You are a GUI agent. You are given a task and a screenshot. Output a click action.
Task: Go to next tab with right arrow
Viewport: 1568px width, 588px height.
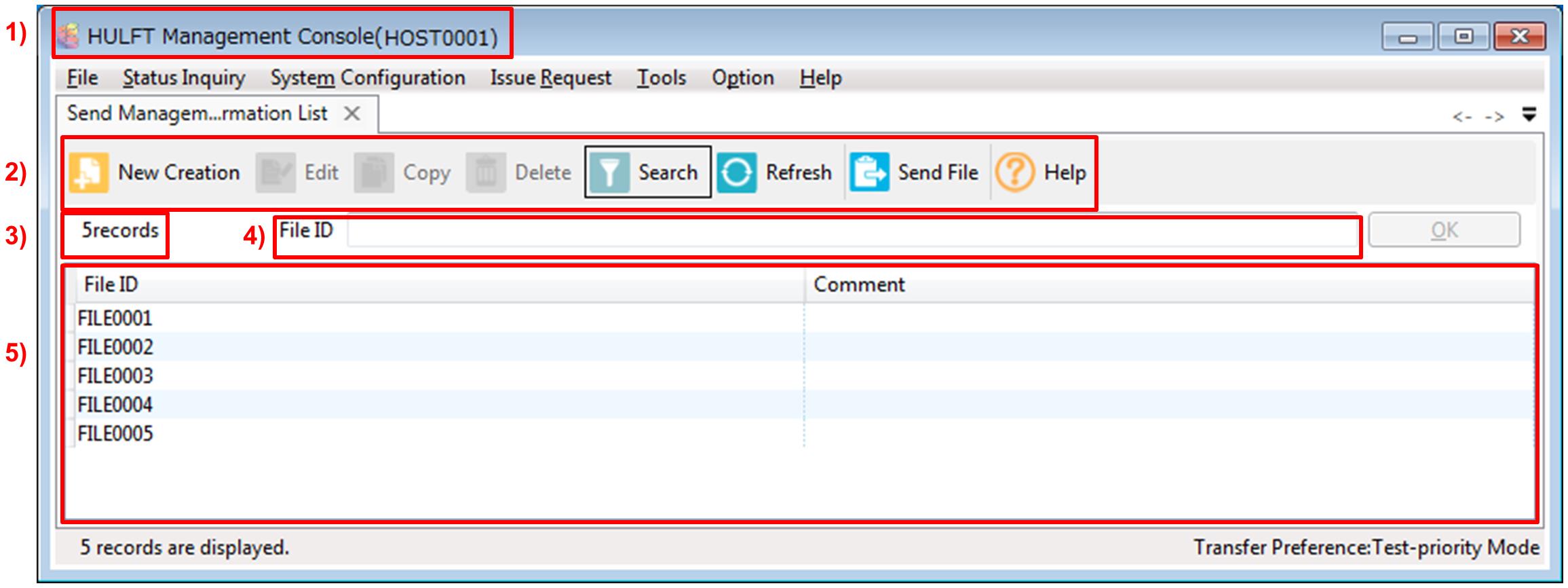tap(1493, 117)
